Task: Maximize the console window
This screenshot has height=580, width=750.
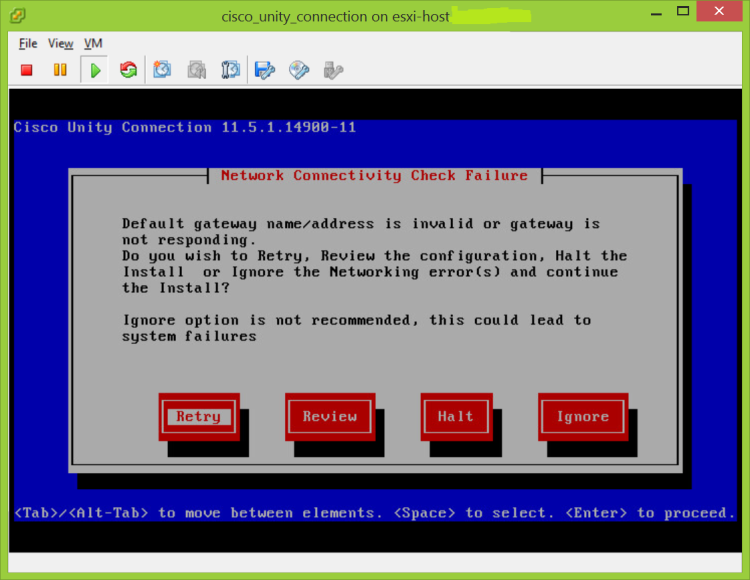Action: pyautogui.click(x=683, y=11)
